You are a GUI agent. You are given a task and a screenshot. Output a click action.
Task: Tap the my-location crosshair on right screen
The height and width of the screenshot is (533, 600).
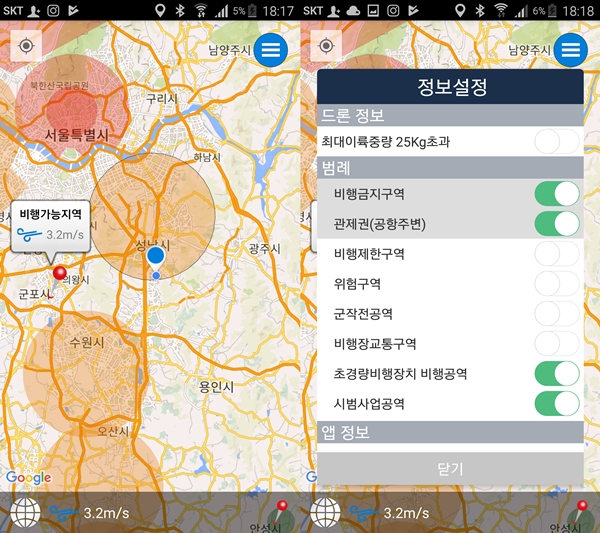pos(326,46)
